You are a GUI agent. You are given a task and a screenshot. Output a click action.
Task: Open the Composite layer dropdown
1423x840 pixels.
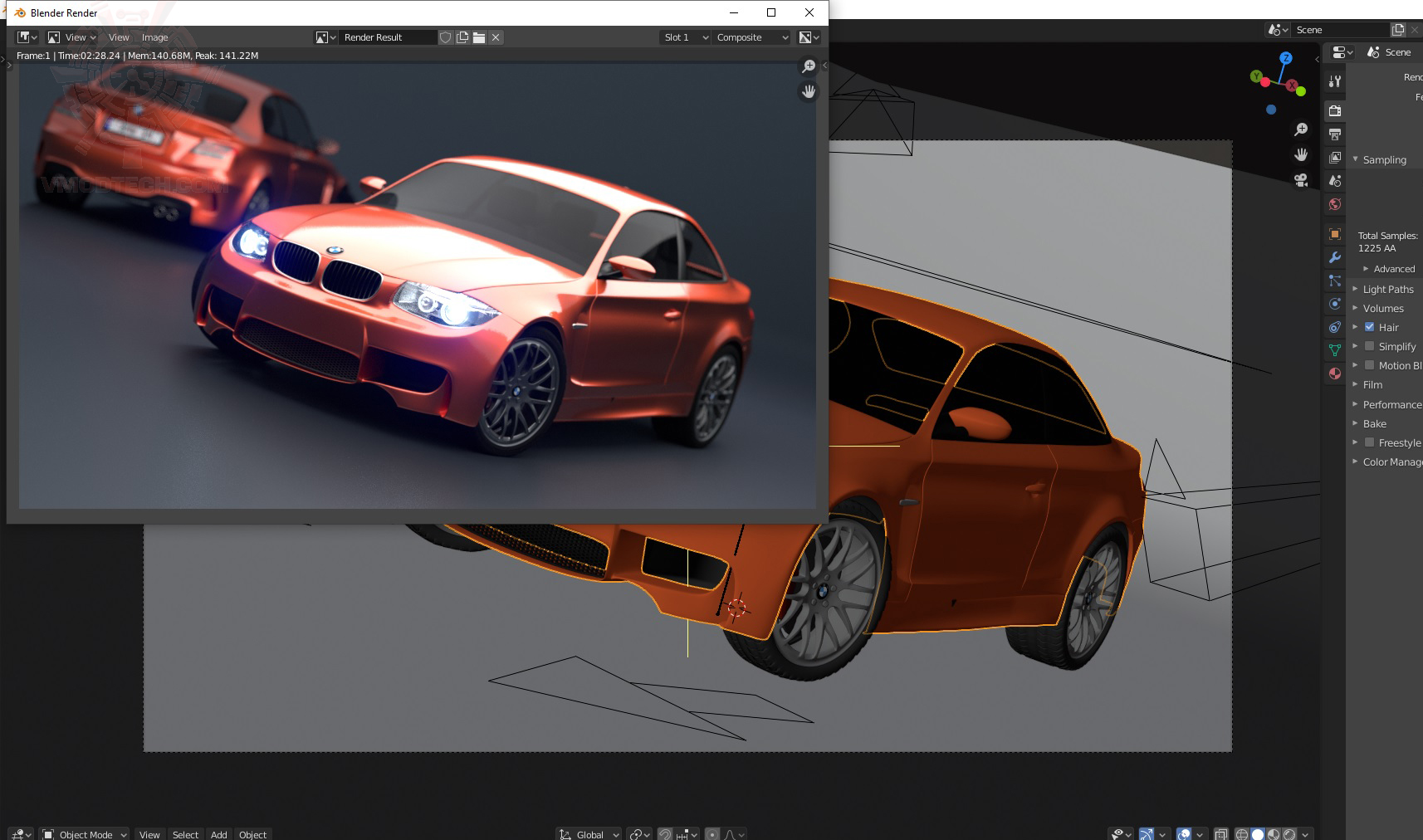pos(751,37)
